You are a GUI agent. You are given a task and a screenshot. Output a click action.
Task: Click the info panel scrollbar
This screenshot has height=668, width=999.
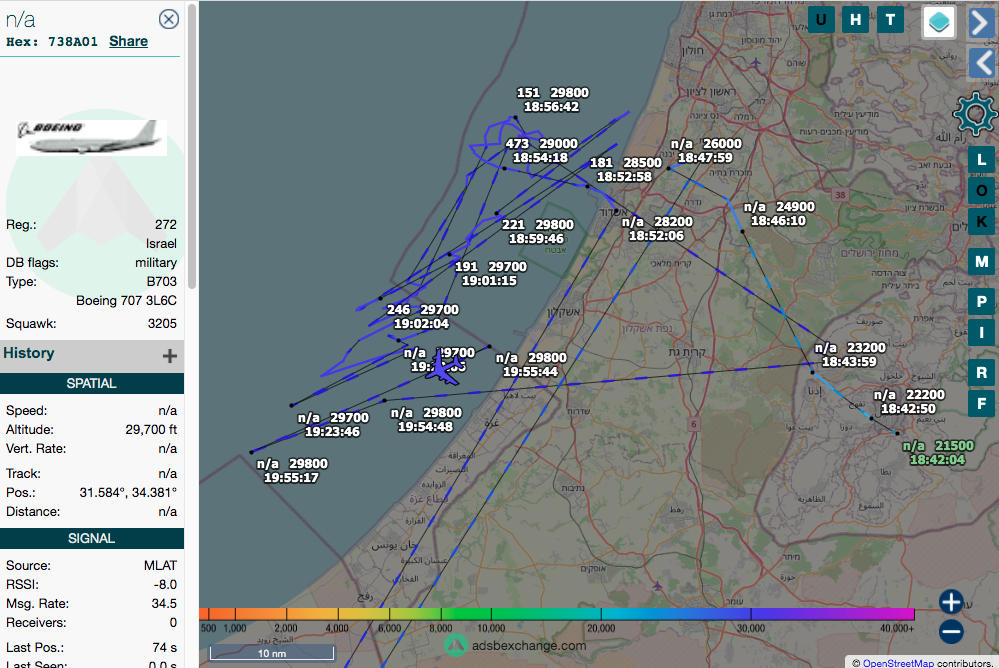[192, 145]
